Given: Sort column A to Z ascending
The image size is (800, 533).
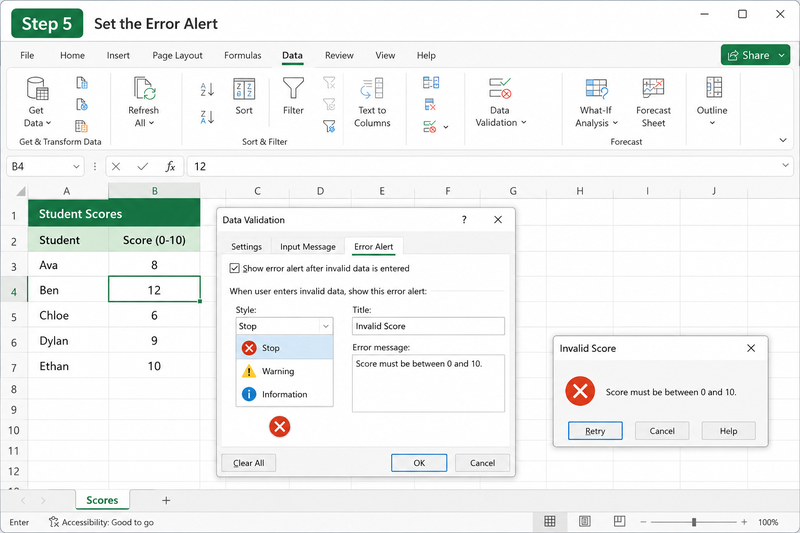Looking at the screenshot, I should [207, 90].
